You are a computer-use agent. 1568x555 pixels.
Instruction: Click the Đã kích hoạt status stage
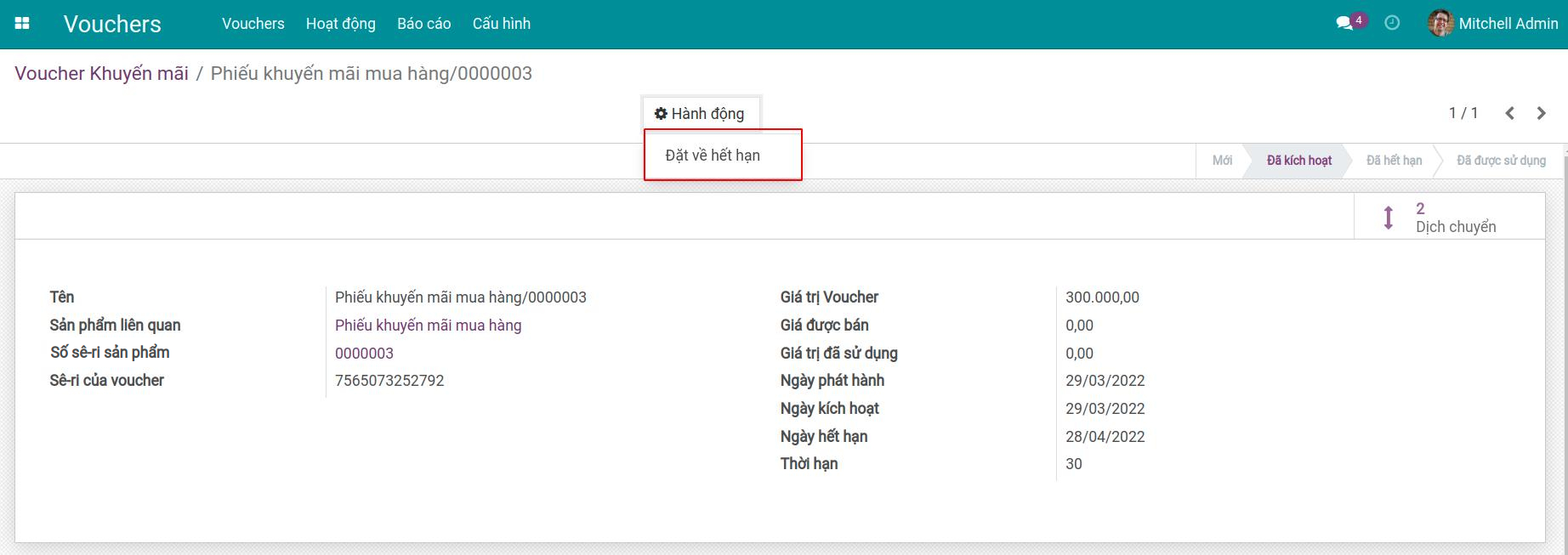pyautogui.click(x=1299, y=161)
